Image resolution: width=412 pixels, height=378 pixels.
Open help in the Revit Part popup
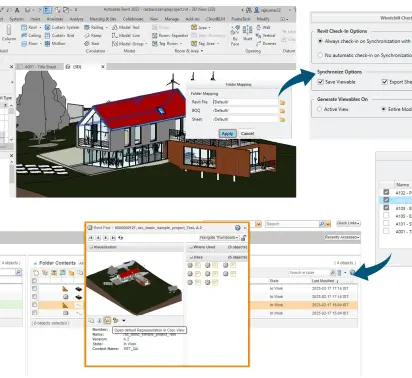[x=238, y=228]
